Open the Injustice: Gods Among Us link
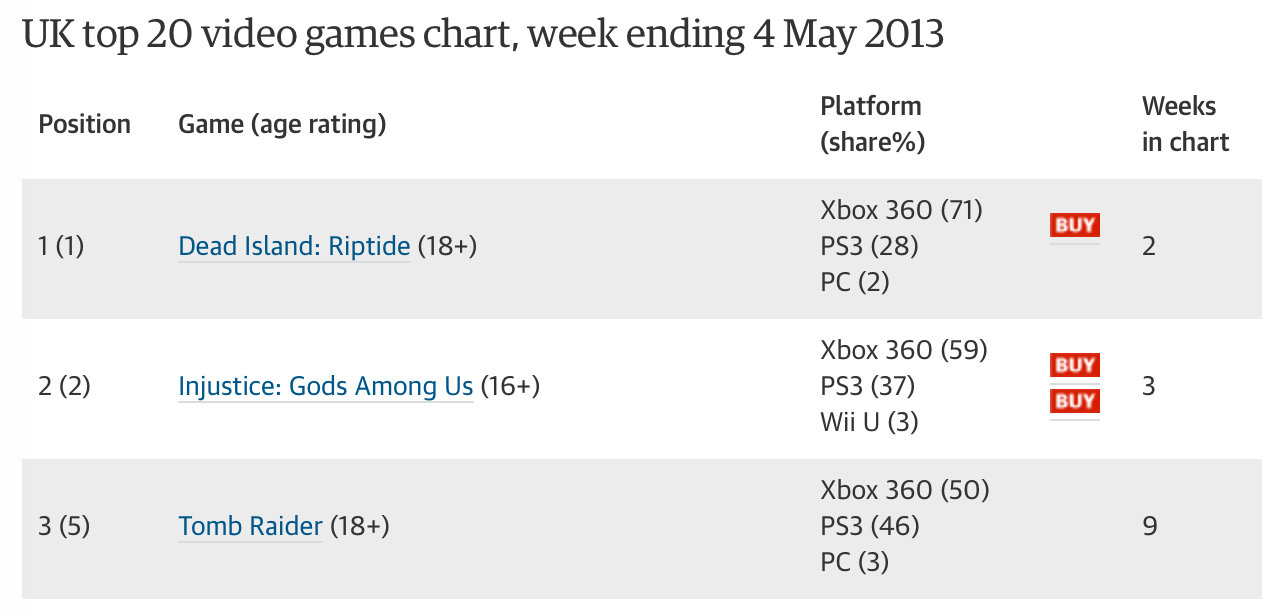This screenshot has width=1278, height=616. pos(325,386)
